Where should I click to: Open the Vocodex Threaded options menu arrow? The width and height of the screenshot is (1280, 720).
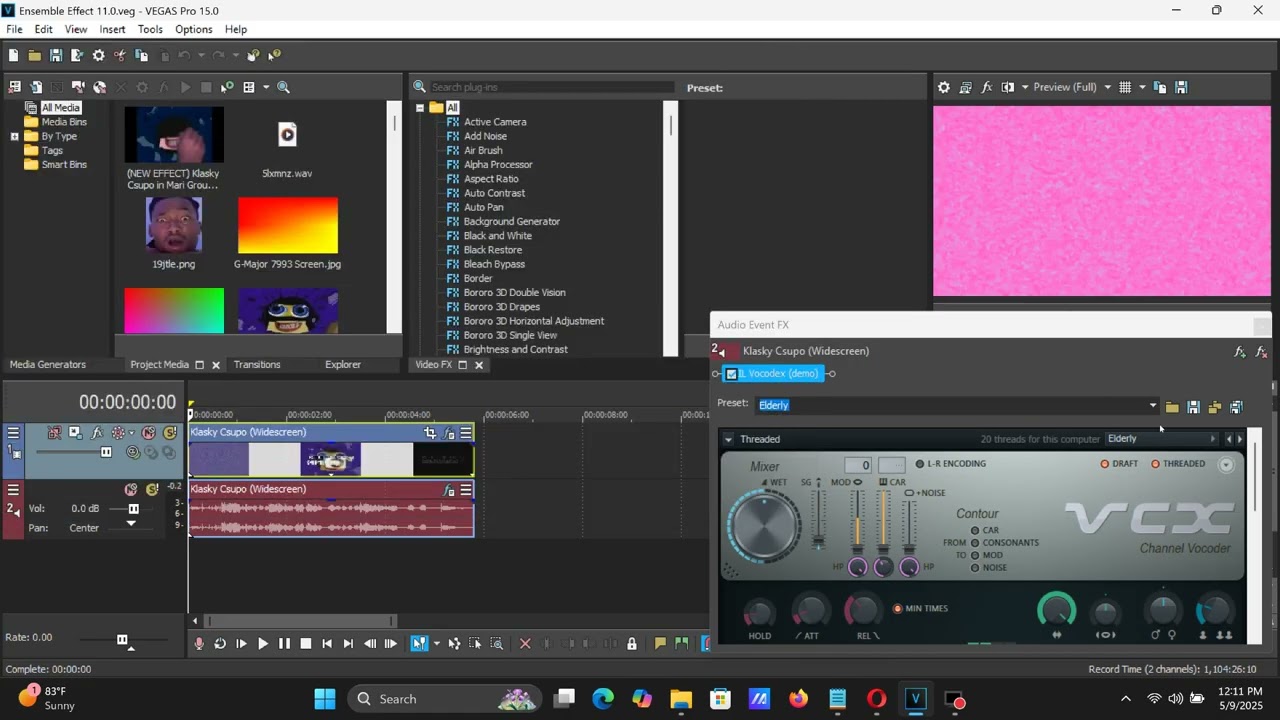pos(728,439)
